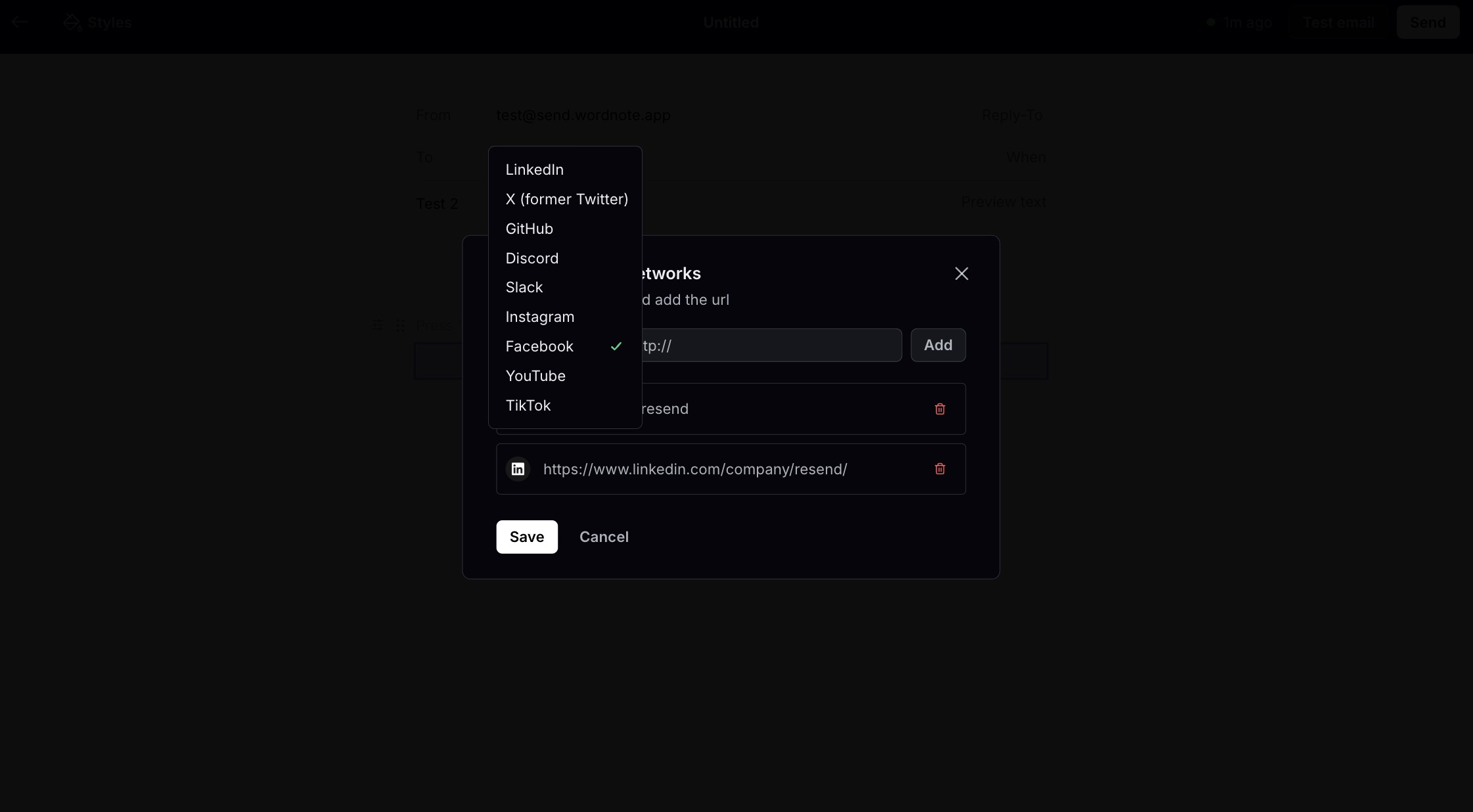This screenshot has width=1473, height=812.
Task: Save the social network links
Action: click(526, 537)
